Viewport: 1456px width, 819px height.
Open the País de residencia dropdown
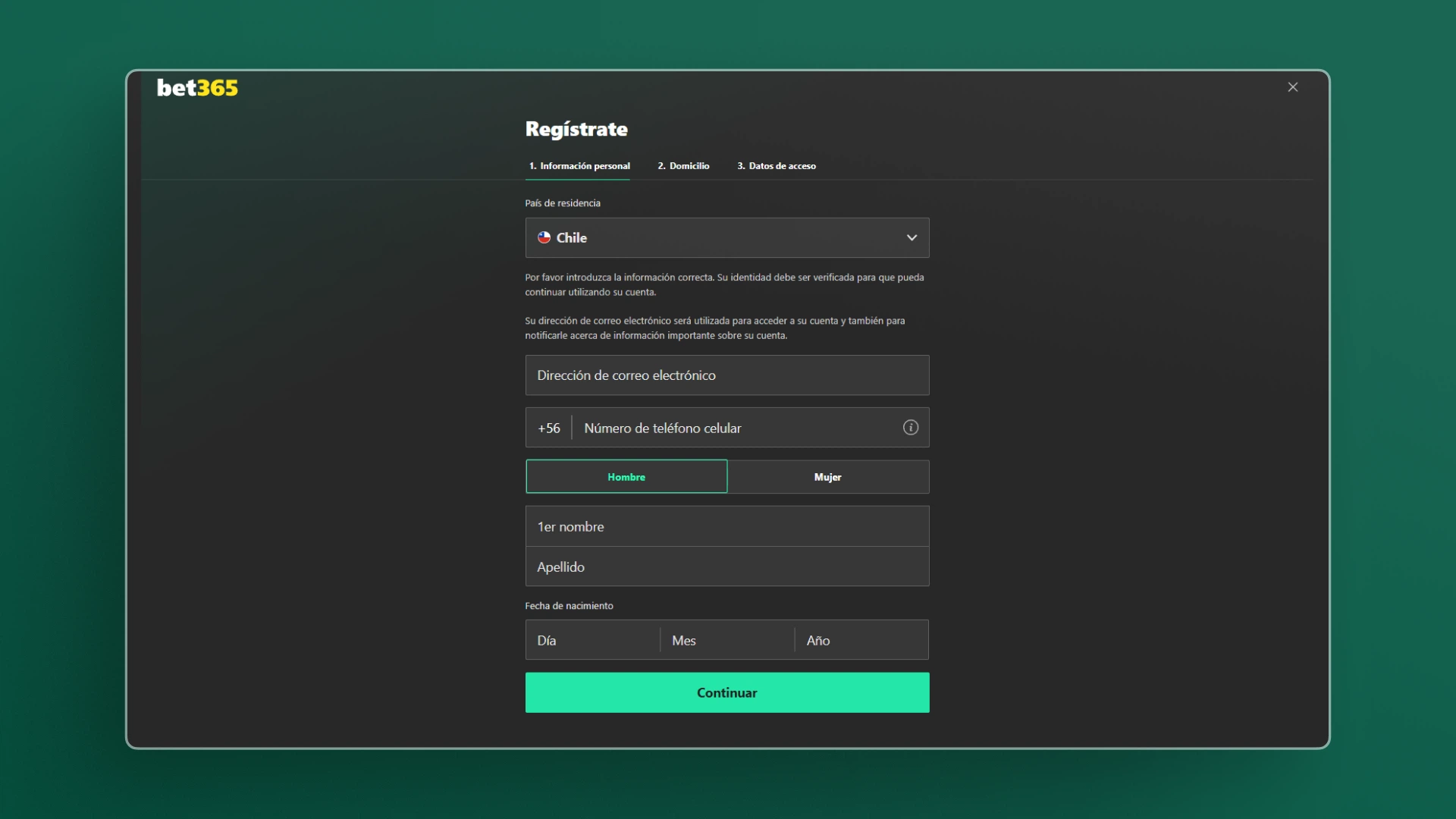point(726,237)
